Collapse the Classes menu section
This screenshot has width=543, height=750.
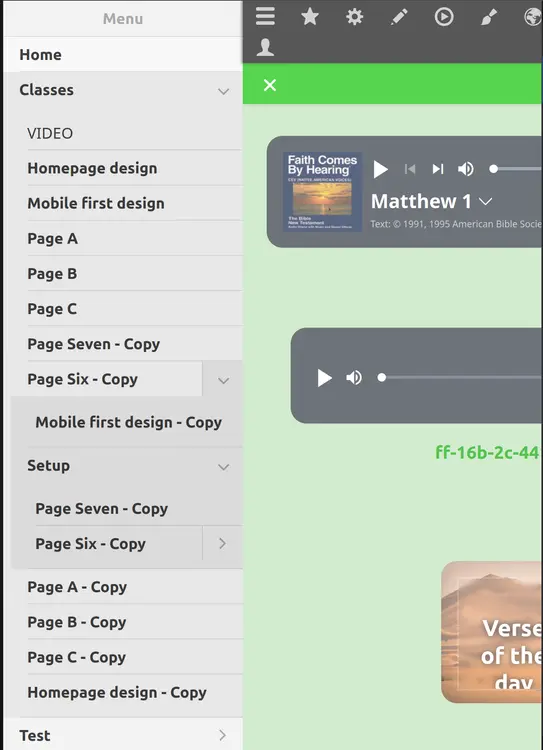[223, 90]
